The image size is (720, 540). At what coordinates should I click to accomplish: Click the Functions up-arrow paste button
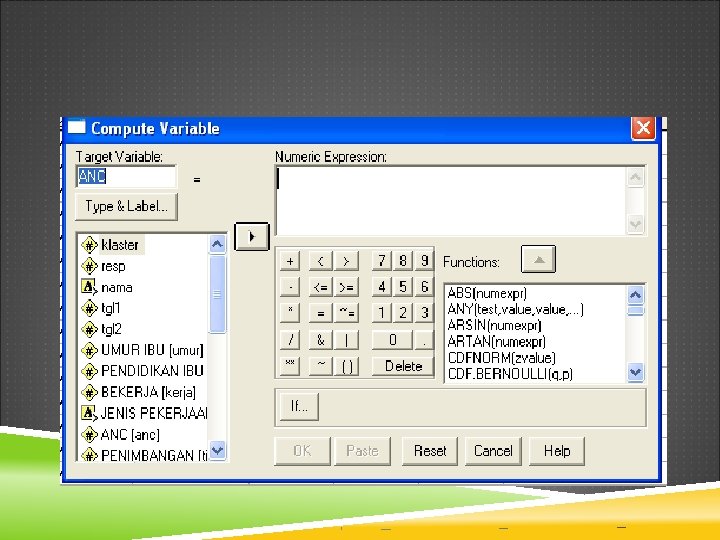point(538,259)
